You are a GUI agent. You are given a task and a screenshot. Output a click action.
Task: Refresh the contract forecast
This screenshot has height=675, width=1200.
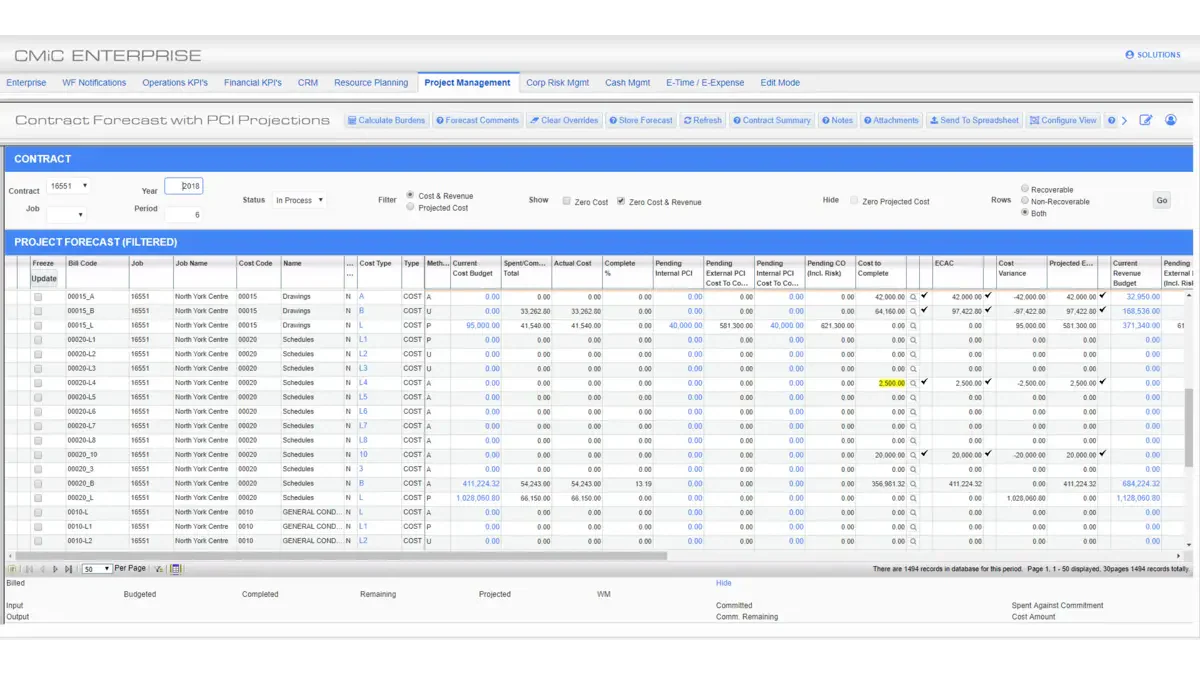pyautogui.click(x=702, y=120)
